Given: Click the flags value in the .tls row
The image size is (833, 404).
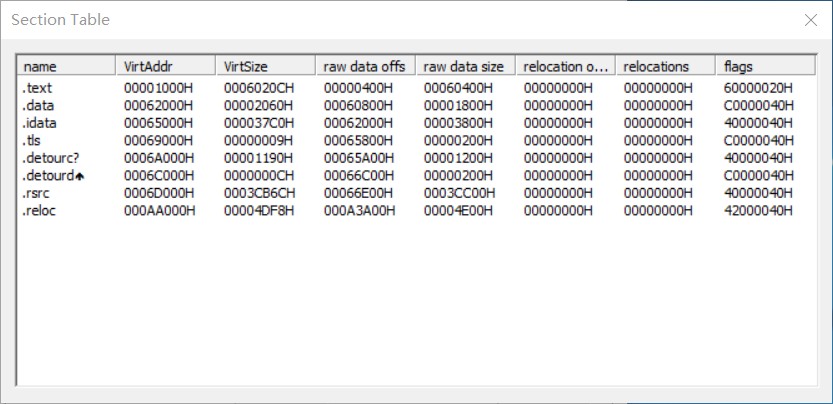Looking at the screenshot, I should 759,141.
